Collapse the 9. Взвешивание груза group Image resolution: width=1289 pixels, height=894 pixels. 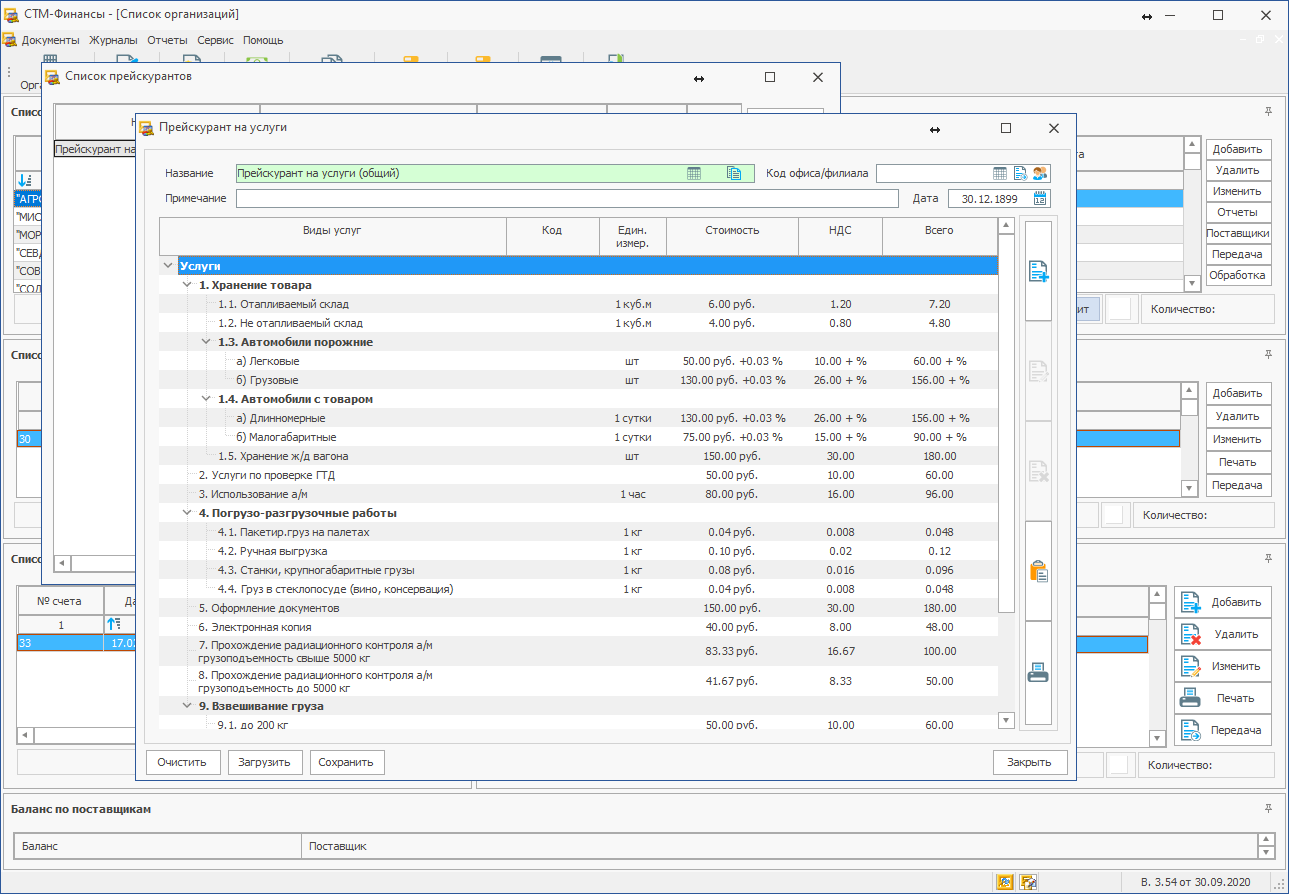[x=187, y=706]
